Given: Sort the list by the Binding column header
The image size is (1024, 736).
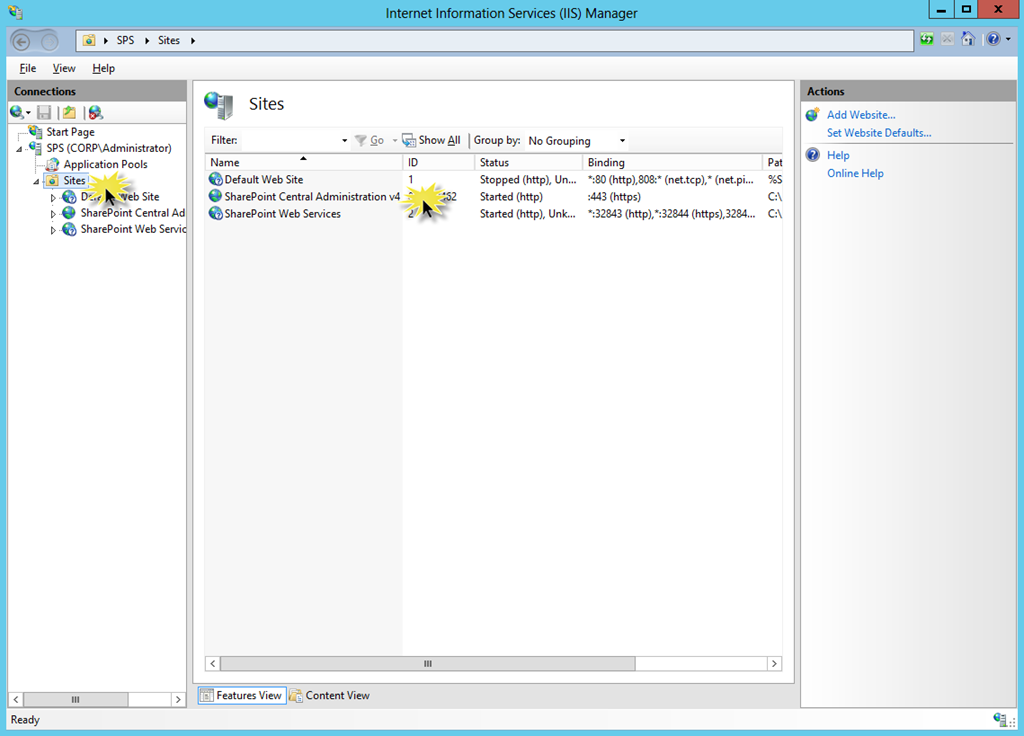Looking at the screenshot, I should point(672,162).
